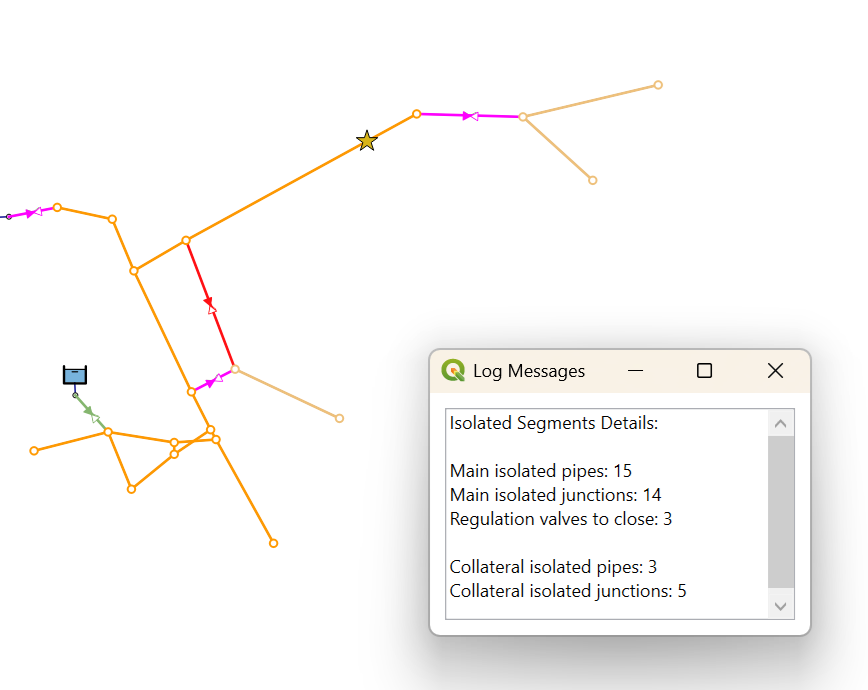The image size is (868, 690).
Task: Click the magenta valve right of the star
Action: point(473,116)
